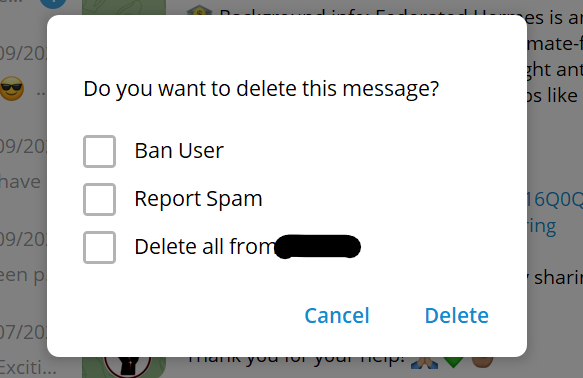Click the 'Ban User' label text

point(179,151)
